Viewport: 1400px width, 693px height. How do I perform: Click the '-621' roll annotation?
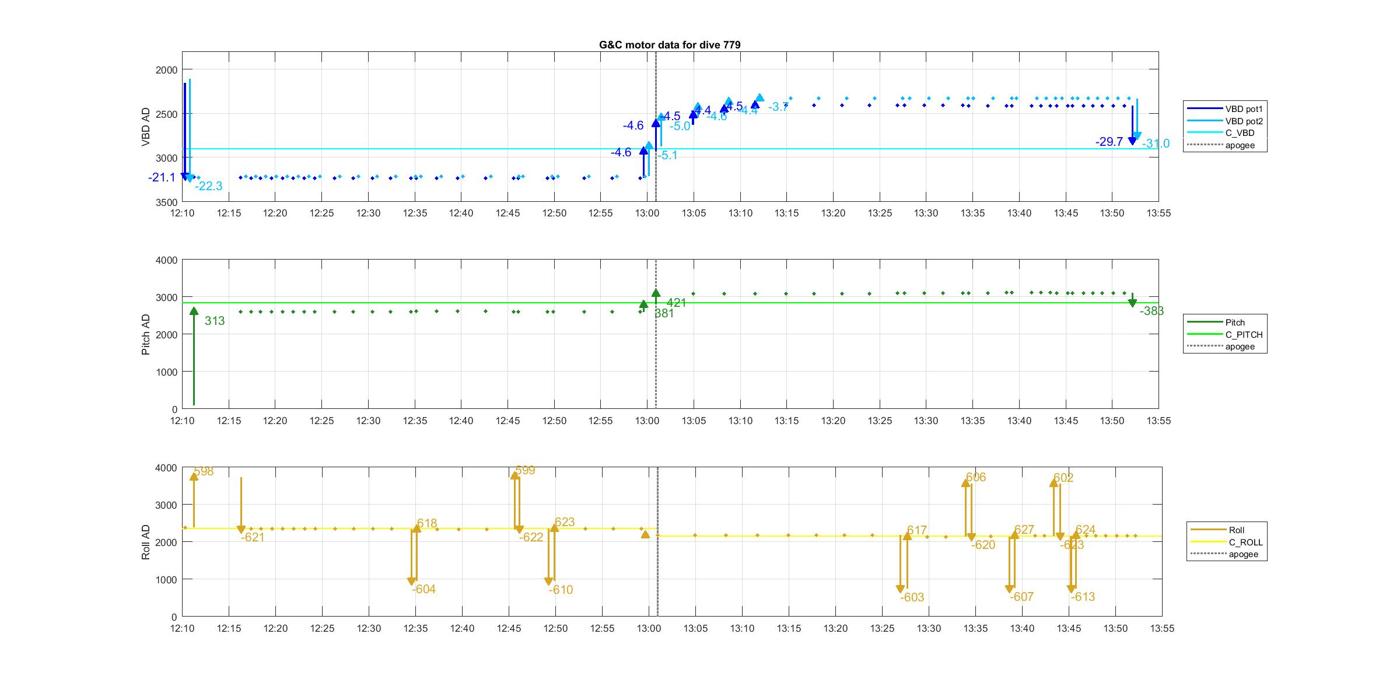tap(253, 538)
